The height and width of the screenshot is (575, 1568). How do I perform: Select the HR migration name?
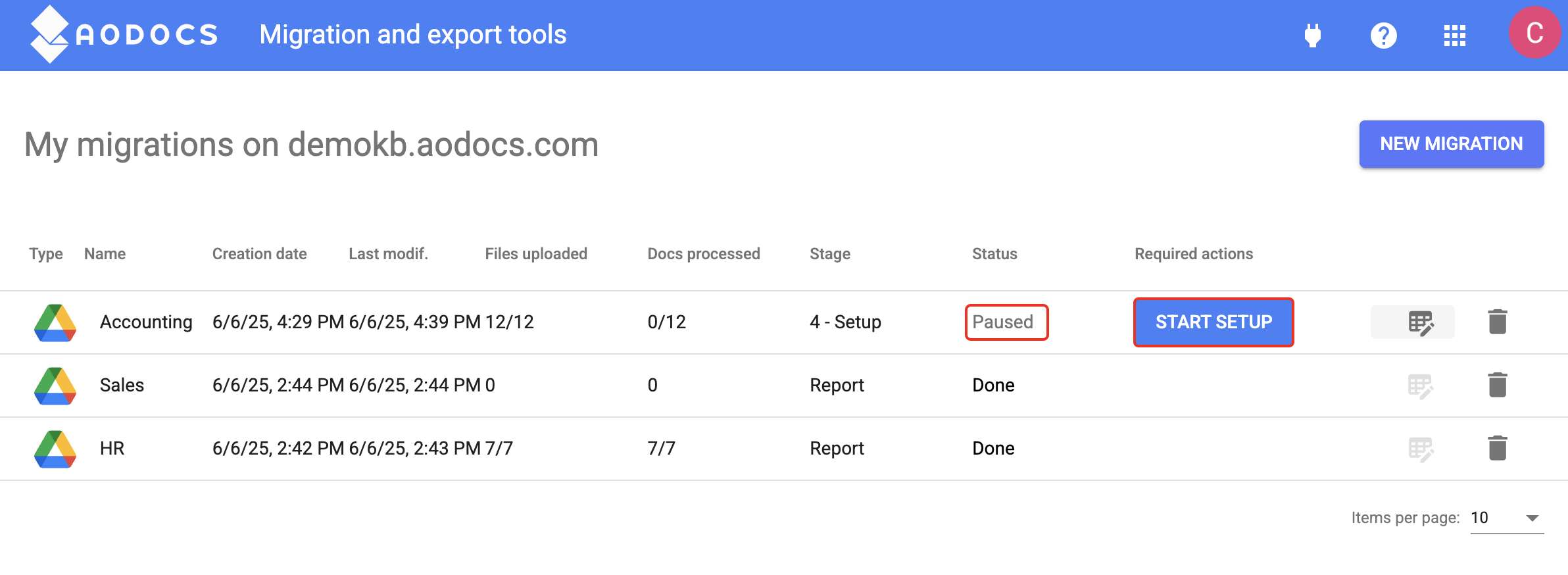tap(112, 449)
